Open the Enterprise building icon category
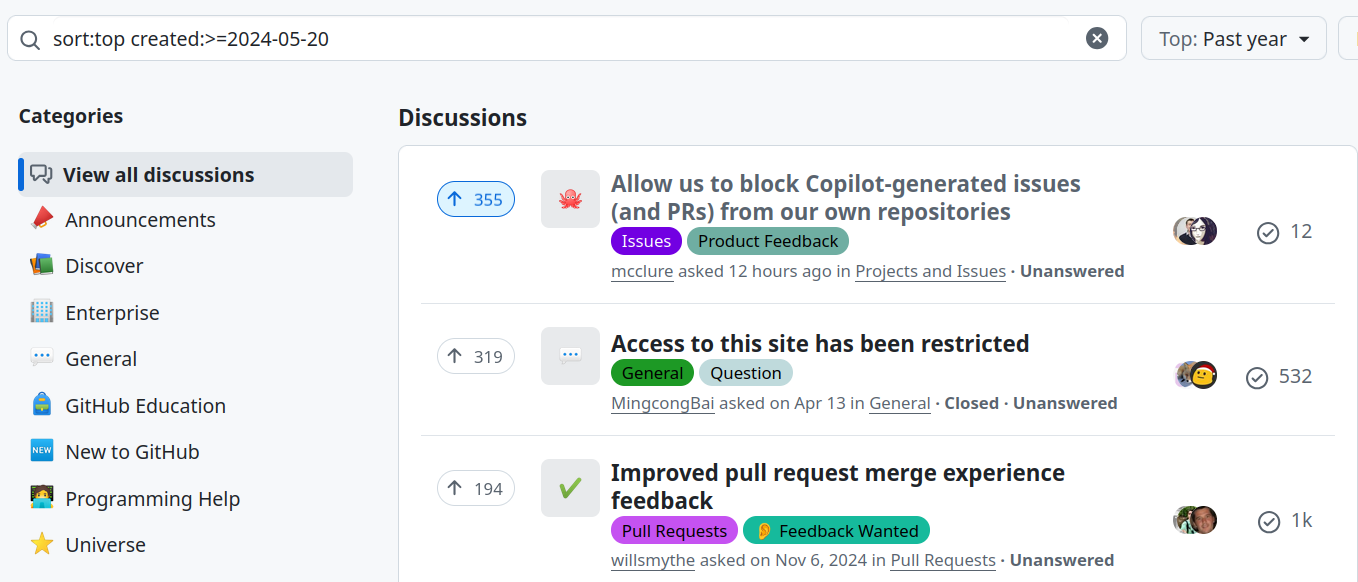Screen dimensions: 1358x582 click(x=41, y=312)
